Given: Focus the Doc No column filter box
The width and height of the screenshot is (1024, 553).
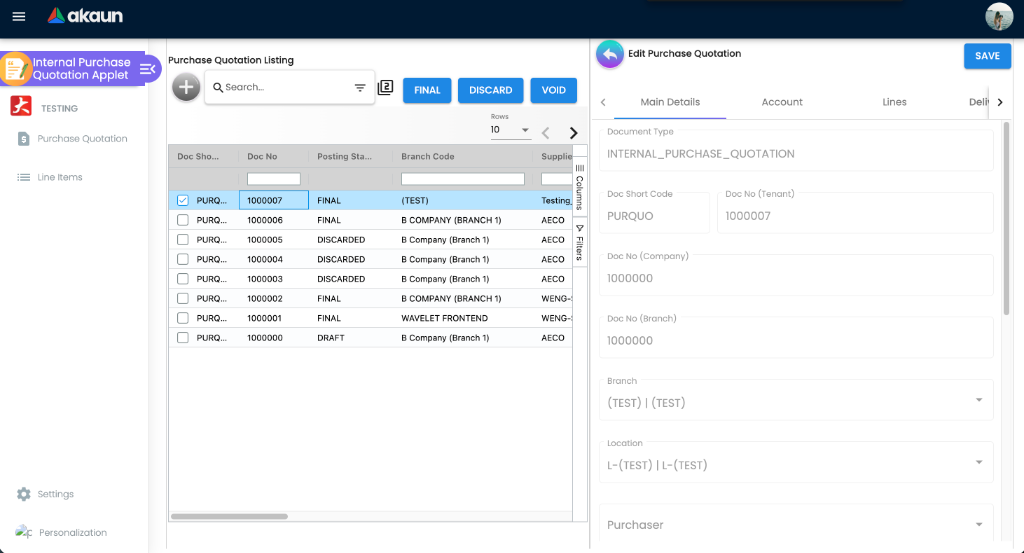Looking at the screenshot, I should [x=274, y=179].
